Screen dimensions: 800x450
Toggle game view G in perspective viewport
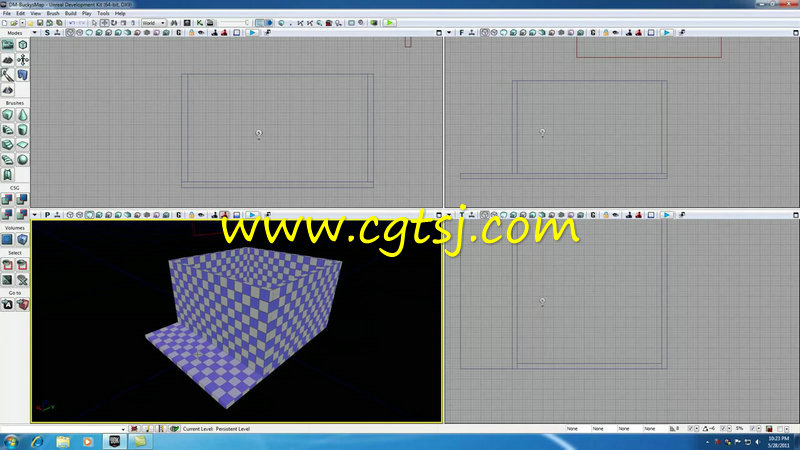point(179,215)
